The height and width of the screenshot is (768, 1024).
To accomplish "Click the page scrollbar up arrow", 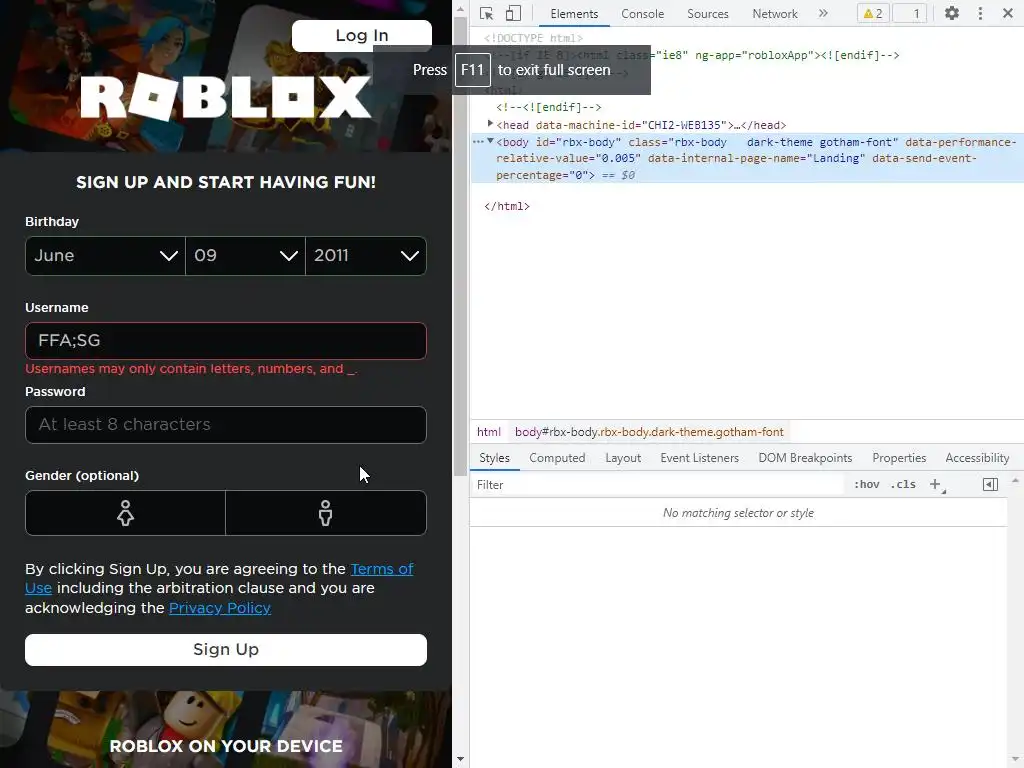I will pyautogui.click(x=460, y=9).
